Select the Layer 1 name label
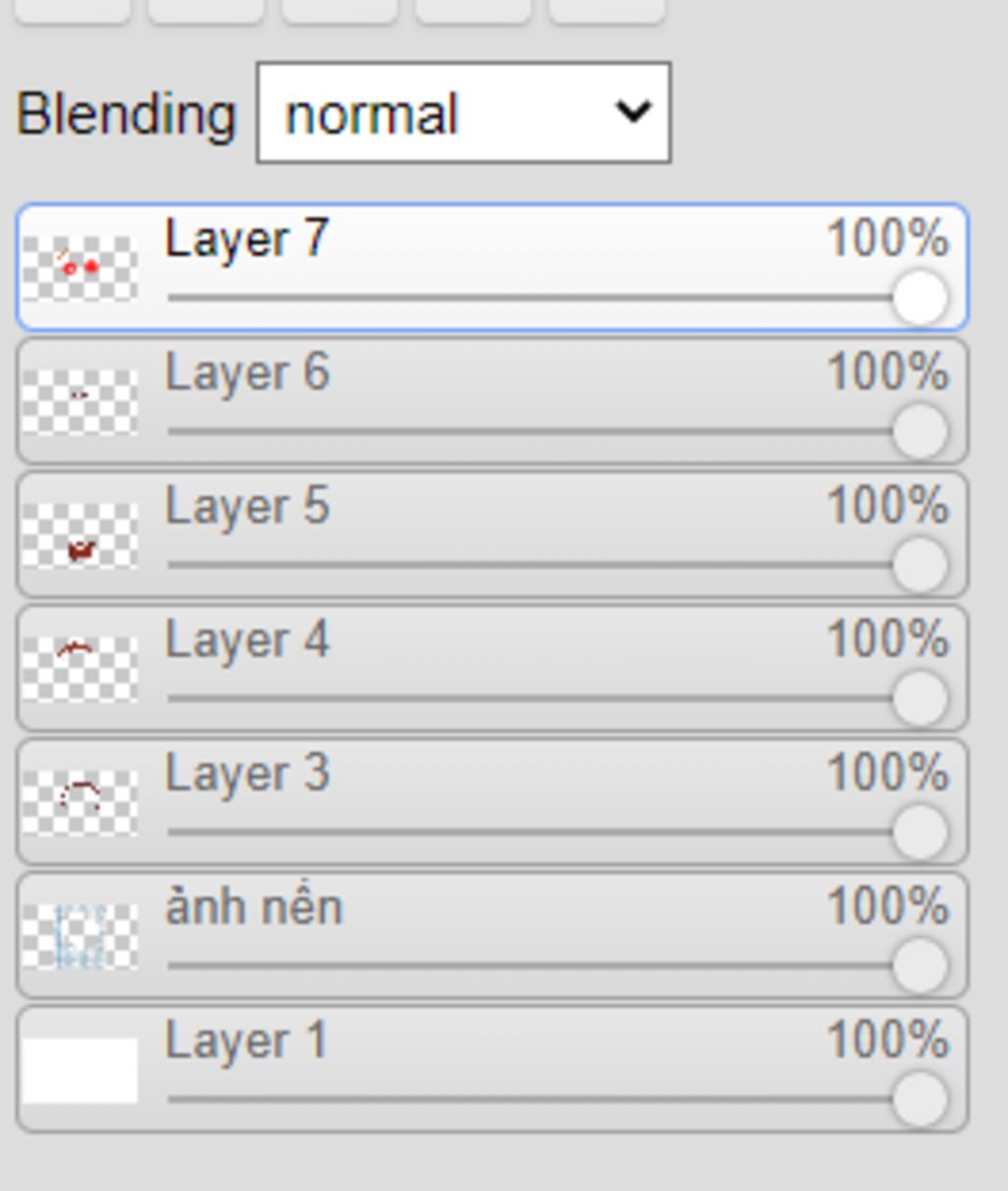 [246, 1041]
